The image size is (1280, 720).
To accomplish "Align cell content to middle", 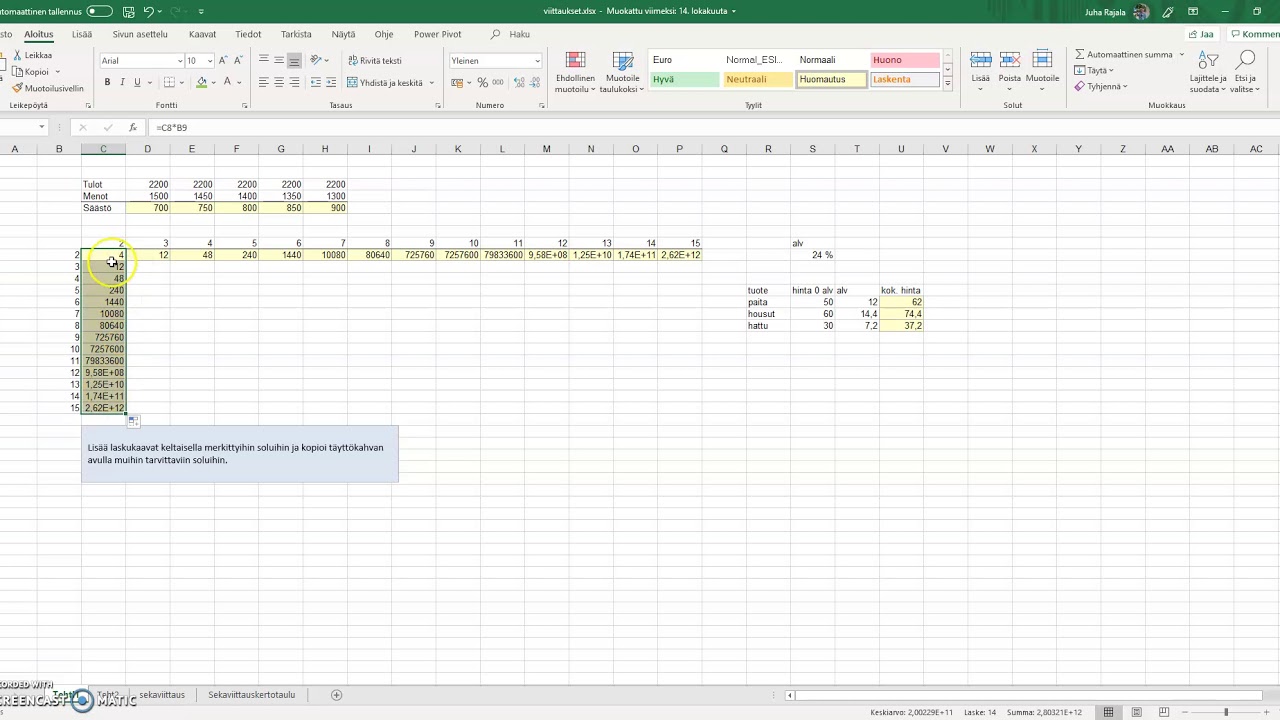I will (x=279, y=61).
